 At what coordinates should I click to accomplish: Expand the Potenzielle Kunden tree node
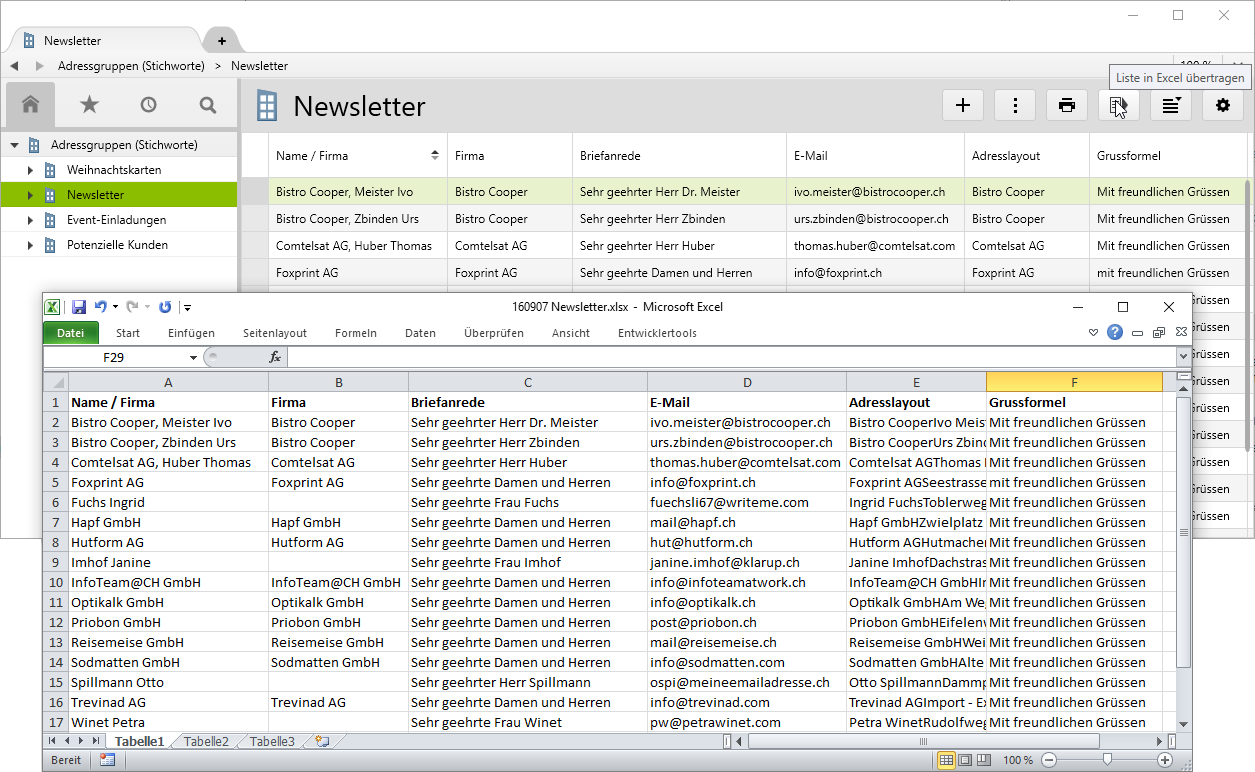(x=31, y=245)
